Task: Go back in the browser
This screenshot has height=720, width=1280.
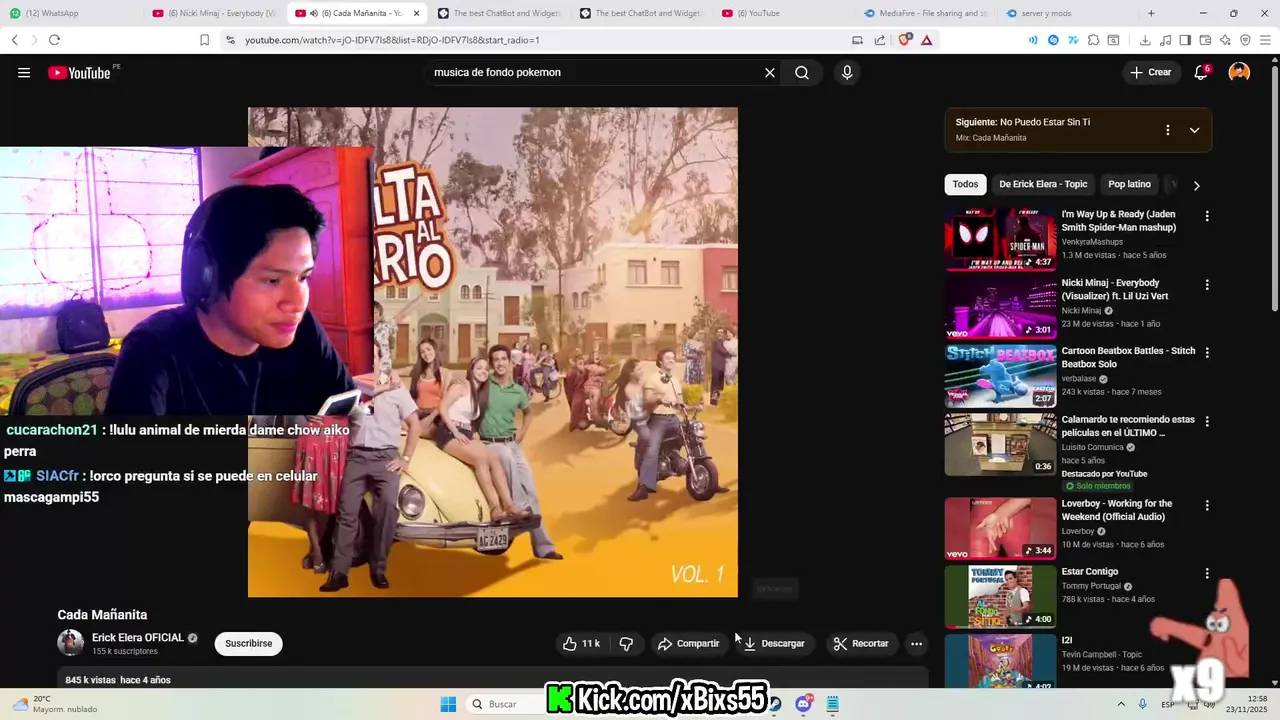Action: pyautogui.click(x=14, y=40)
